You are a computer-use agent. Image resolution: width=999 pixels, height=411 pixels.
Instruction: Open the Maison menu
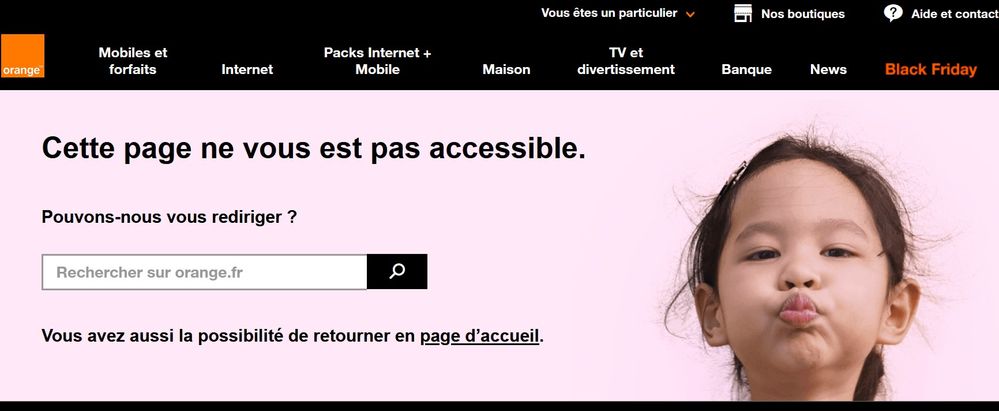point(506,69)
